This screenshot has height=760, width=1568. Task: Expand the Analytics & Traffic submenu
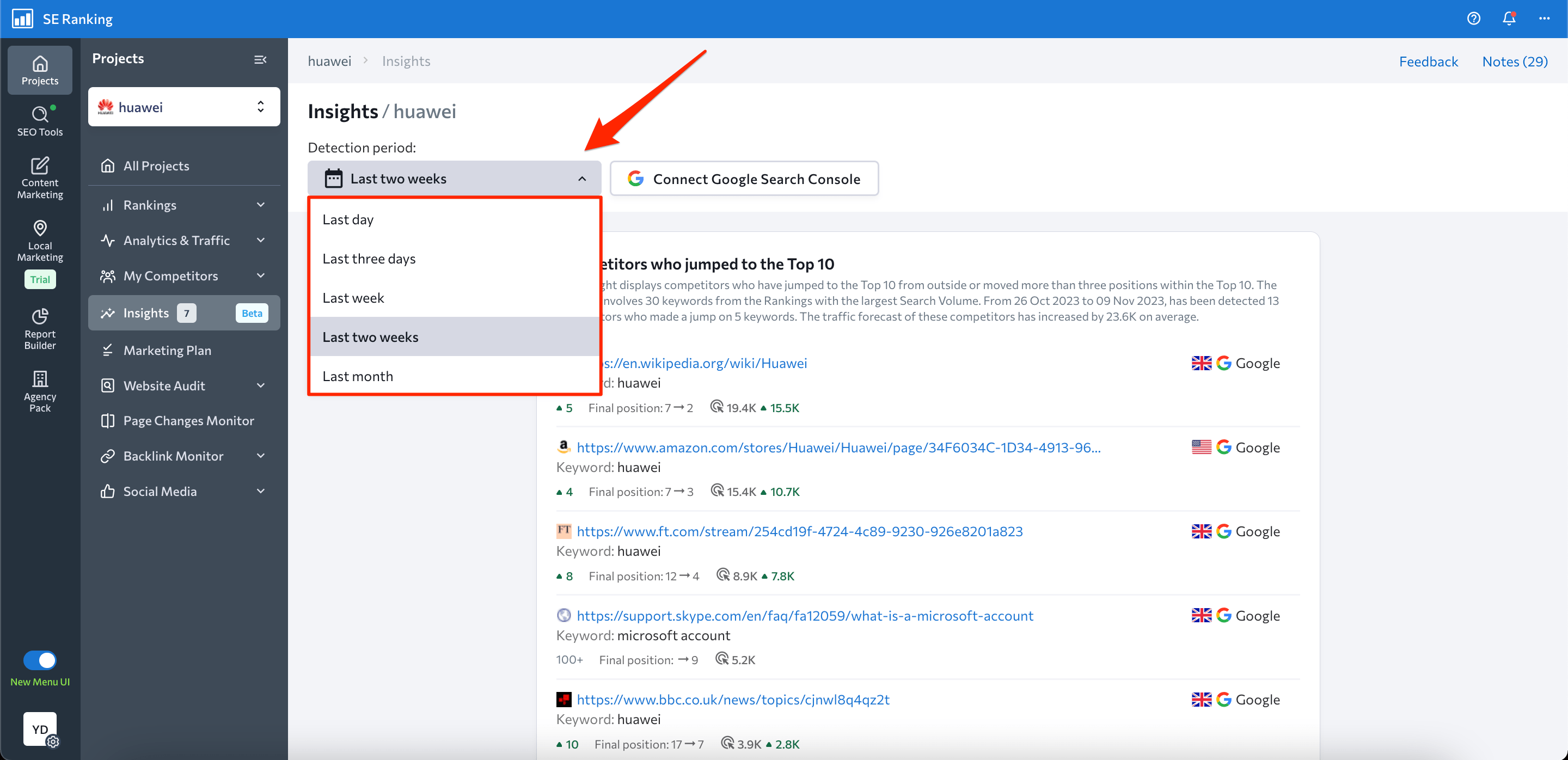click(x=261, y=240)
